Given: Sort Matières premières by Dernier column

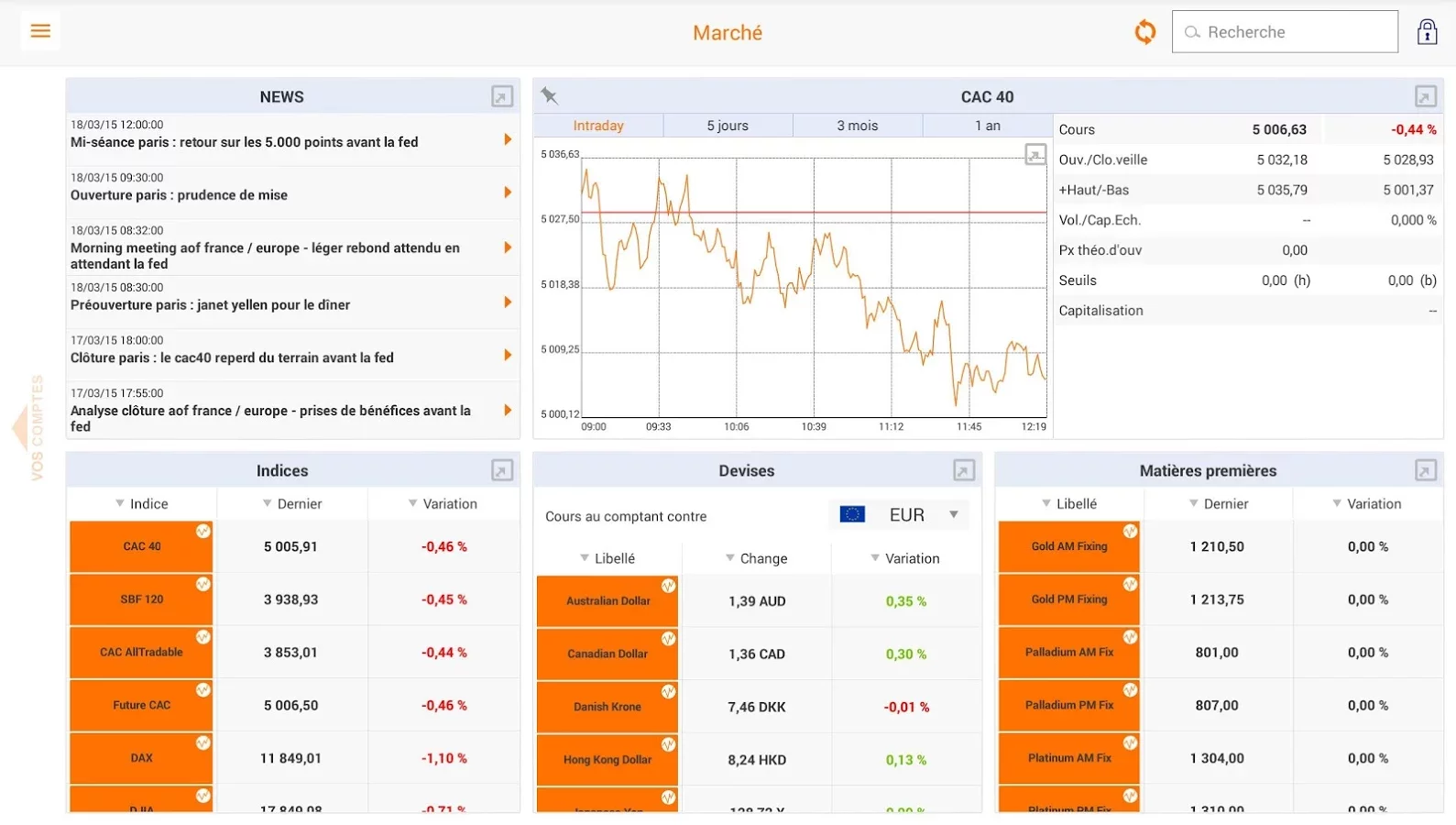Looking at the screenshot, I should point(1219,503).
